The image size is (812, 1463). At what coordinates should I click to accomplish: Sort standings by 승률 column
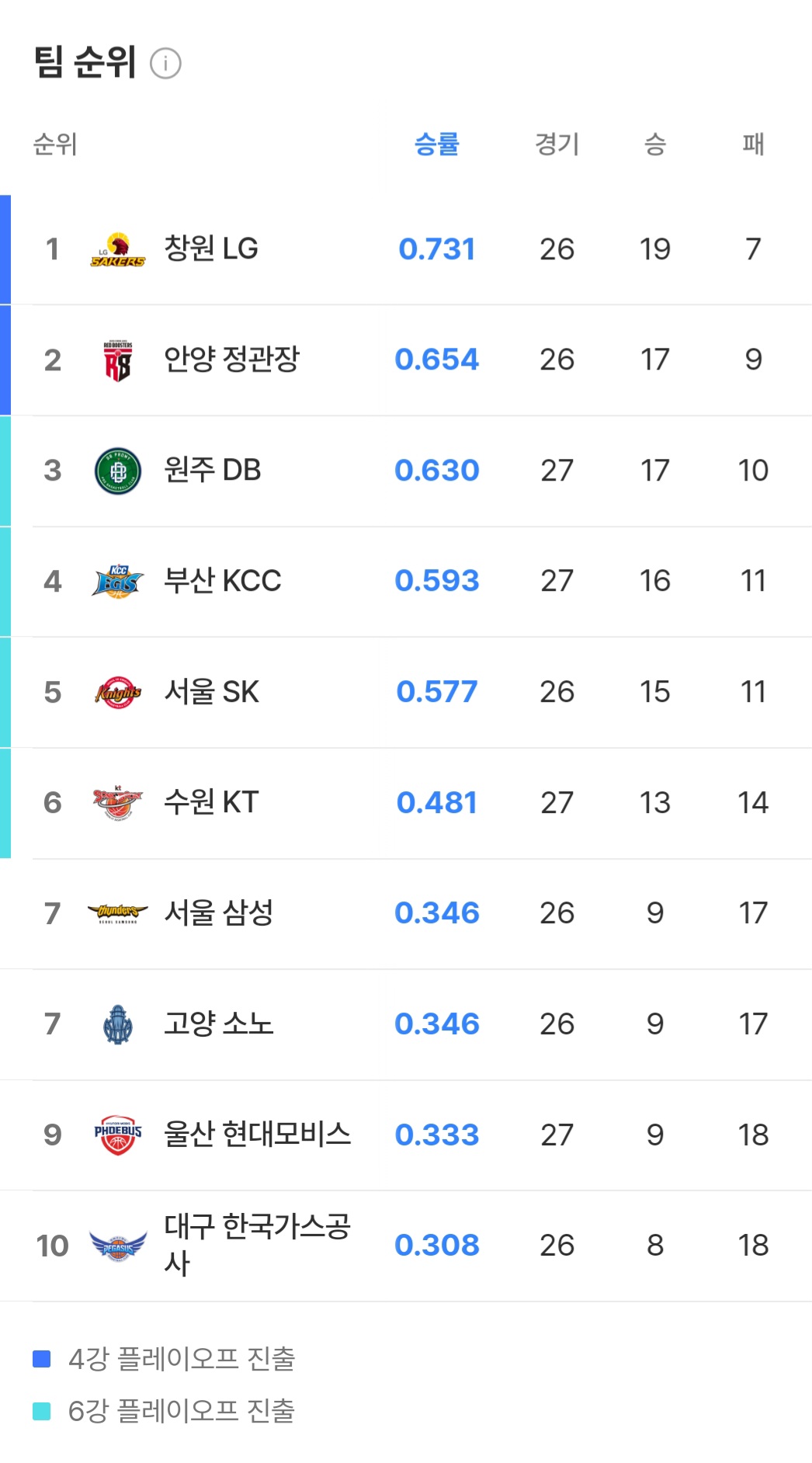(x=437, y=144)
